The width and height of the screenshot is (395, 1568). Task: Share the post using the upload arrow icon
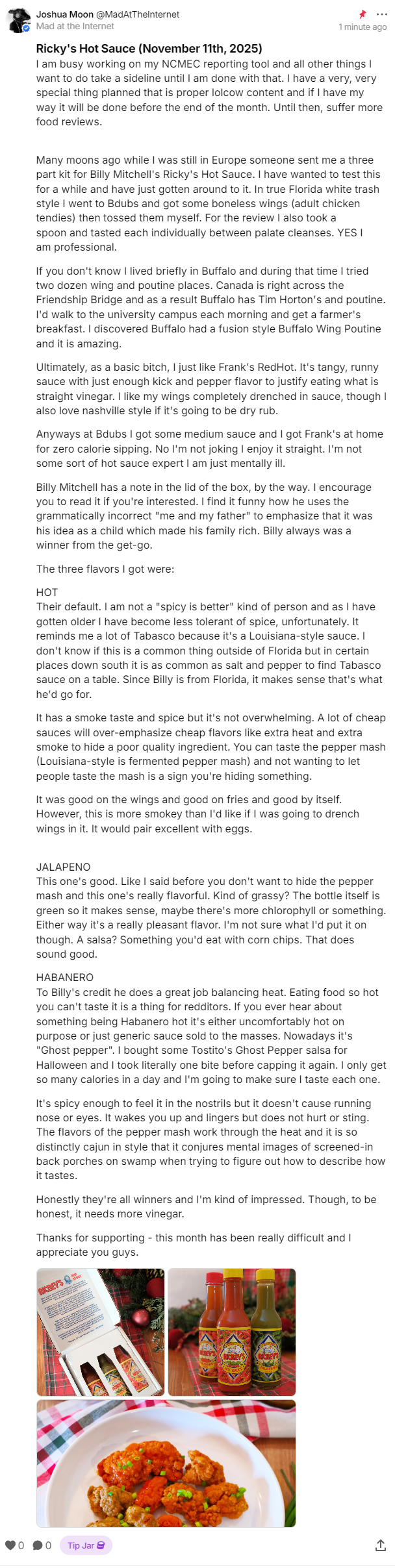coord(381,1545)
